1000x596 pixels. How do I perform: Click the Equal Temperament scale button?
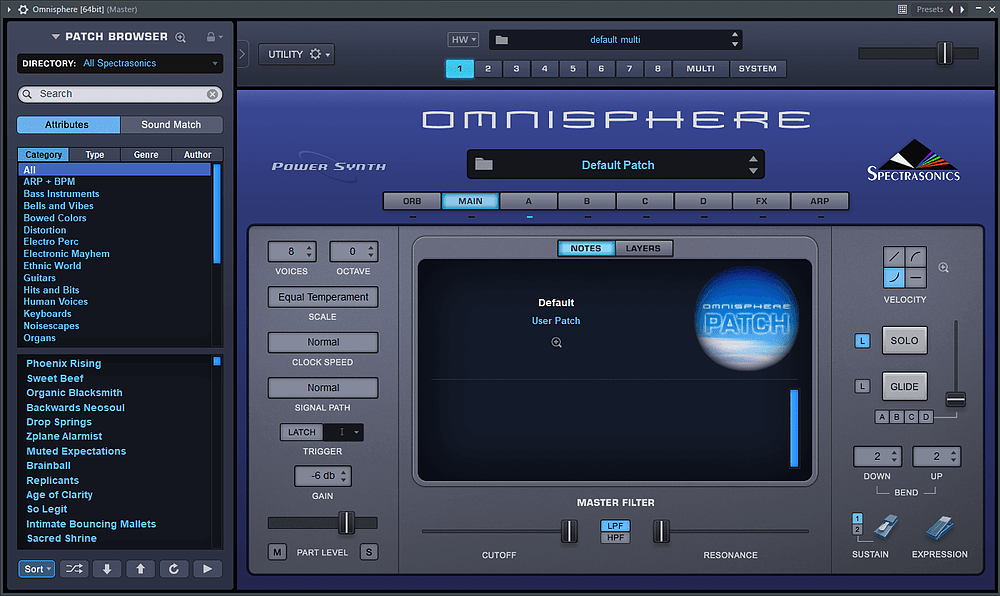pos(322,297)
